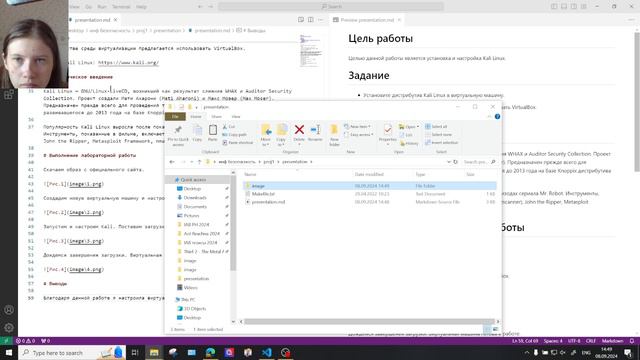Image resolution: width=640 pixels, height=360 pixels.
Task: Click the VS Code taskbar icon
Action: click(267, 353)
